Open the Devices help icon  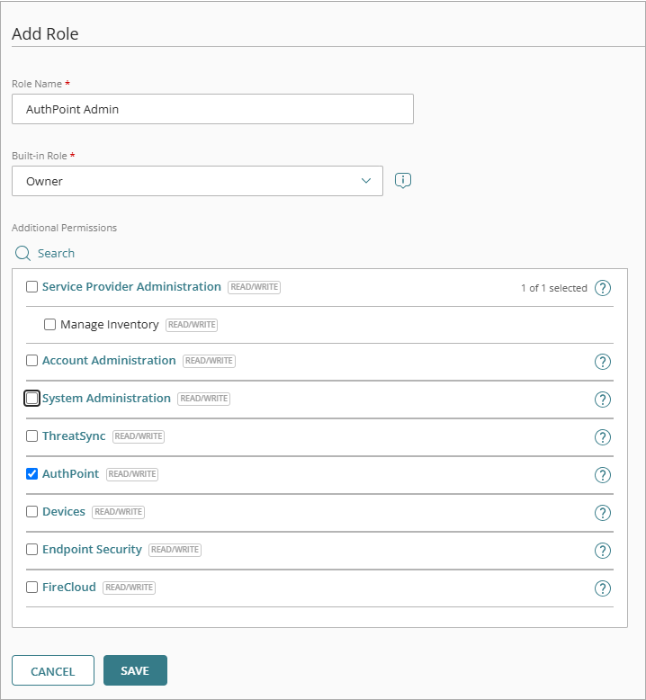[x=602, y=513]
